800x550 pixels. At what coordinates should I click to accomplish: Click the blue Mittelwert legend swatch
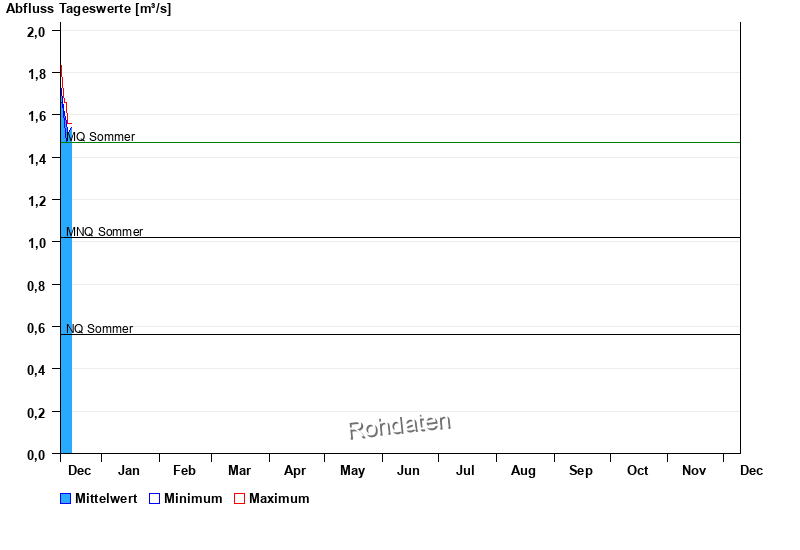click(66, 499)
